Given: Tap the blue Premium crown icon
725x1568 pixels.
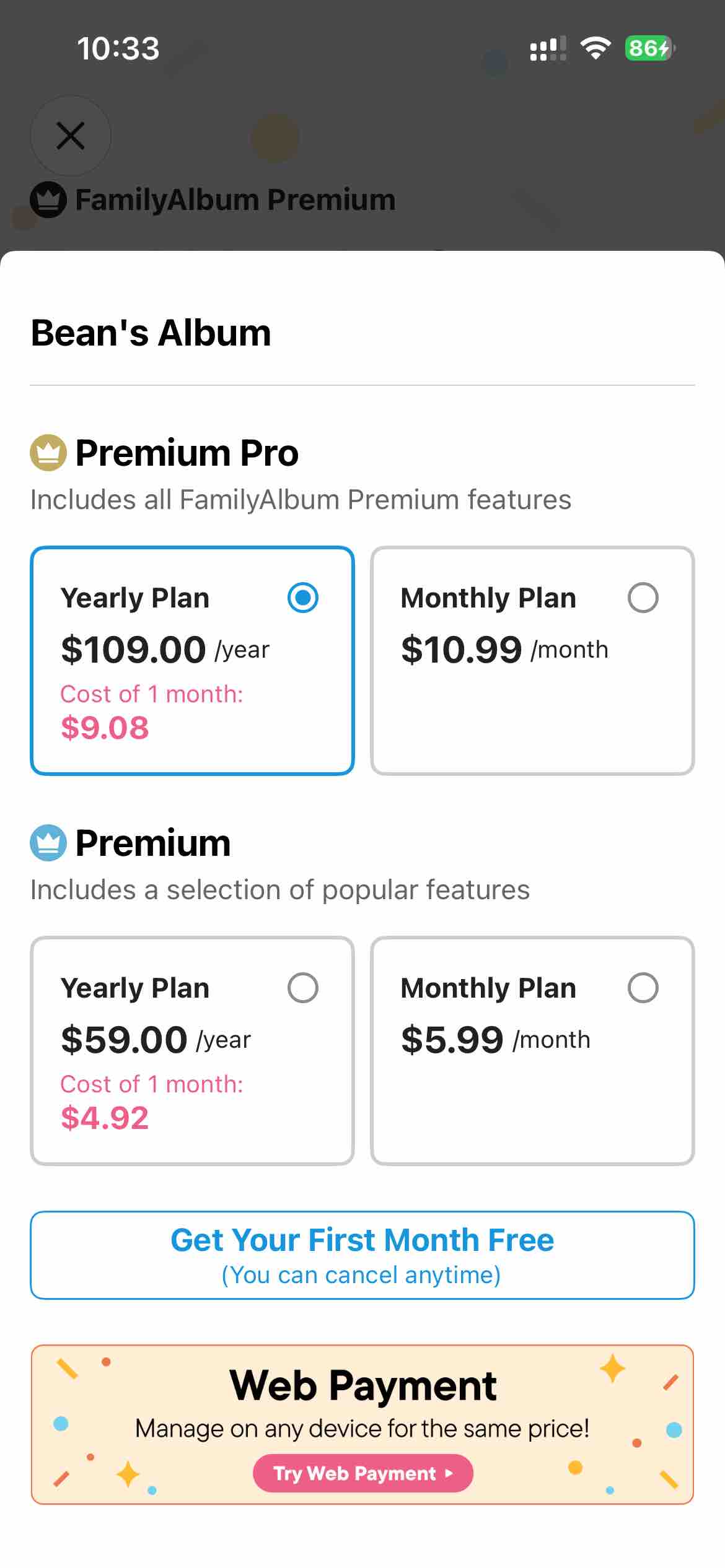Looking at the screenshot, I should point(48,843).
